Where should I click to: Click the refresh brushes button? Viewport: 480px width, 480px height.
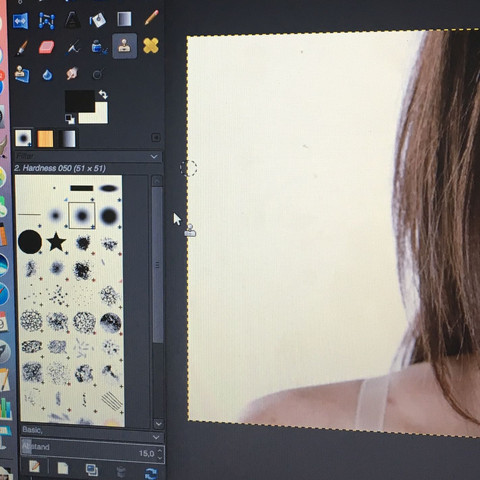pos(151,472)
